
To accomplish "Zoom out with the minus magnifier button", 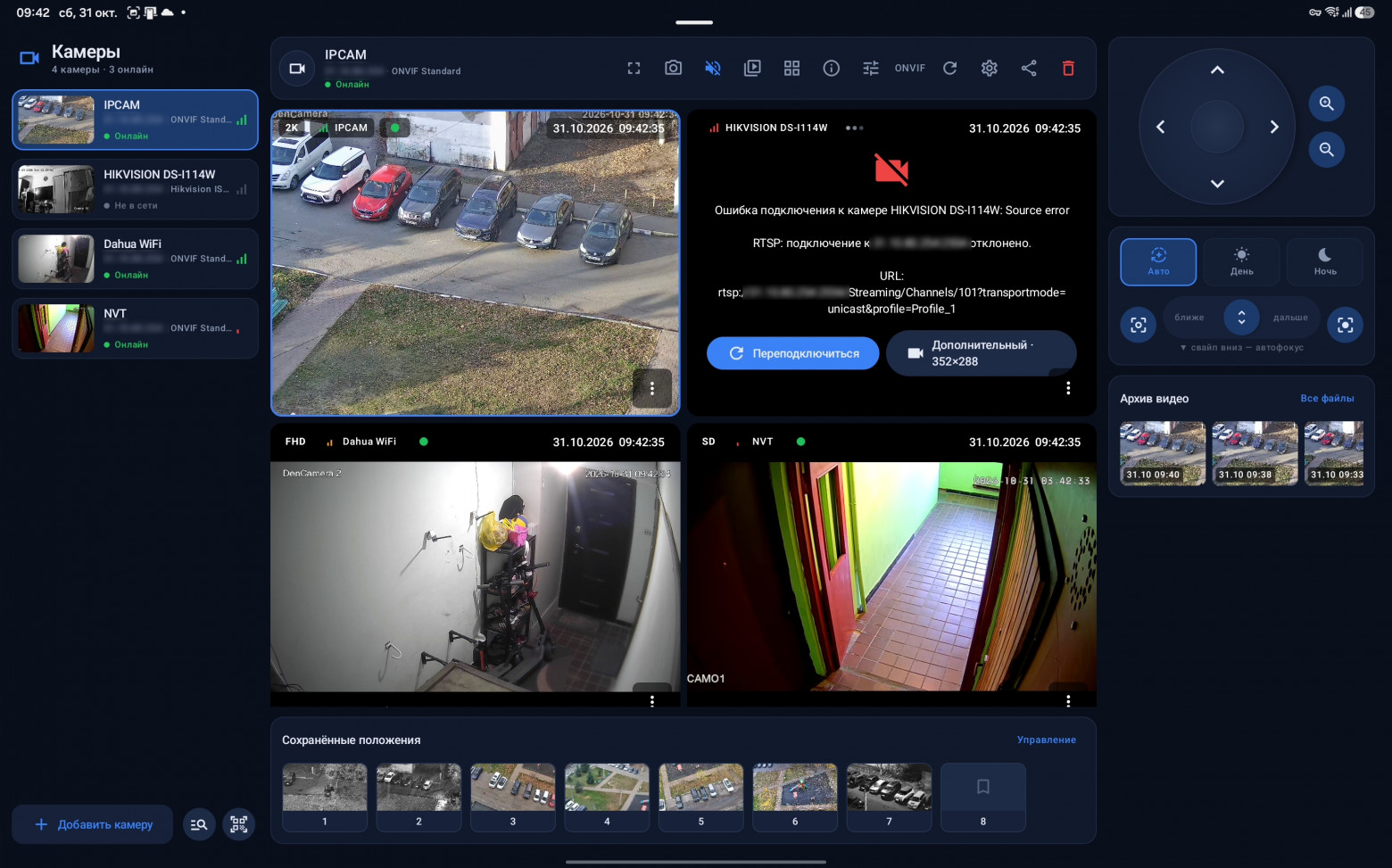I will 1327,149.
